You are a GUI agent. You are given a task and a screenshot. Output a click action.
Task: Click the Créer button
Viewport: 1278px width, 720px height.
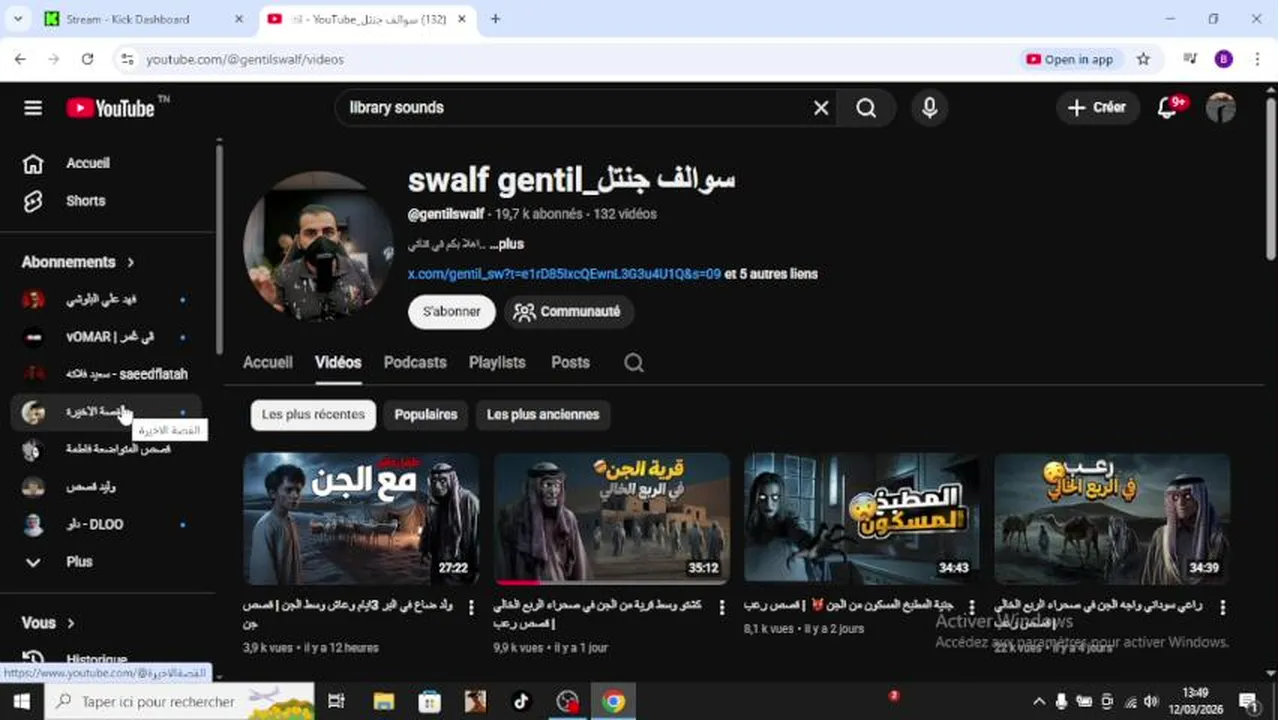[x=1097, y=108]
